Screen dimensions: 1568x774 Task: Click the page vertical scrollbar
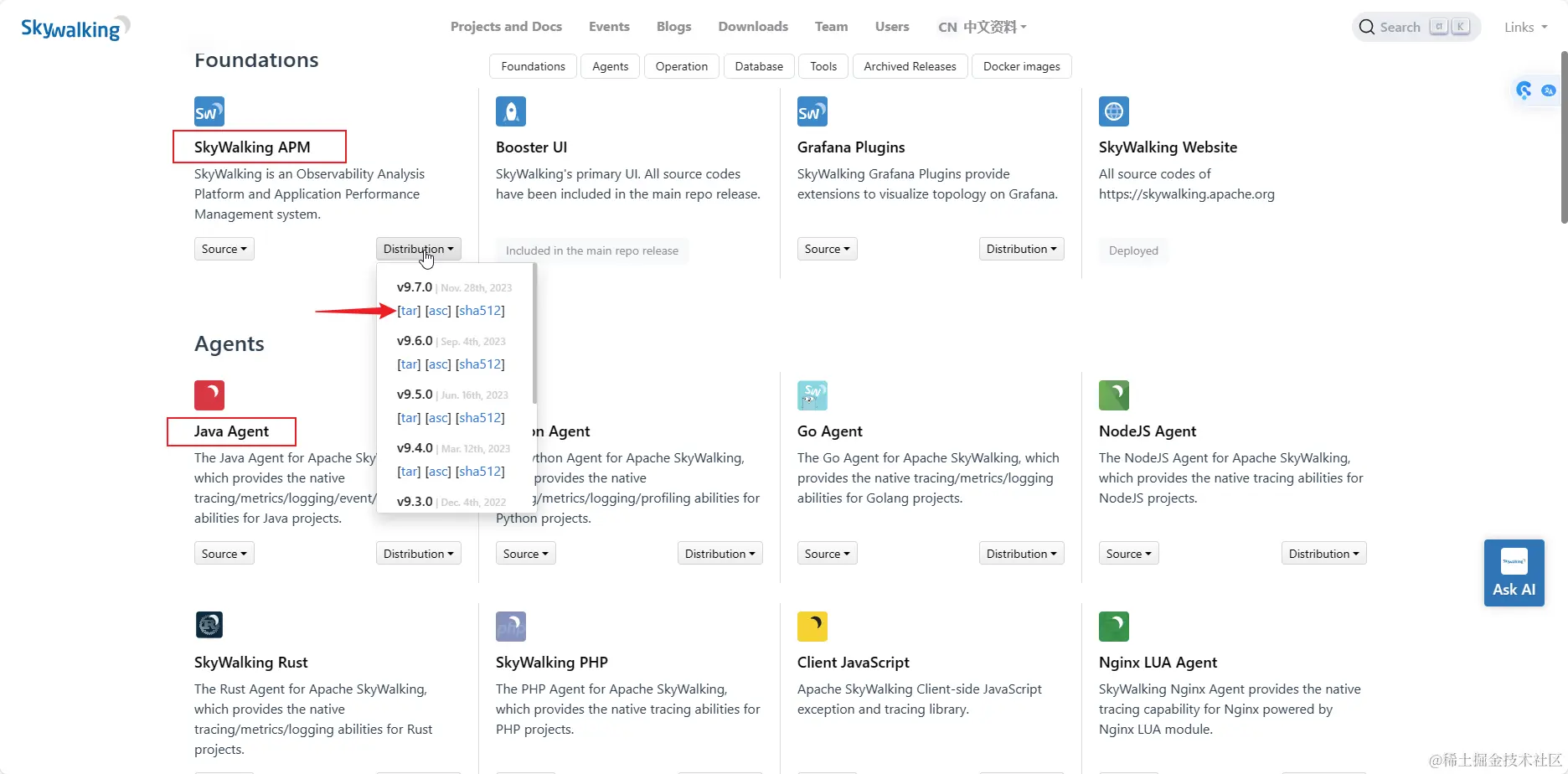[x=1564, y=138]
